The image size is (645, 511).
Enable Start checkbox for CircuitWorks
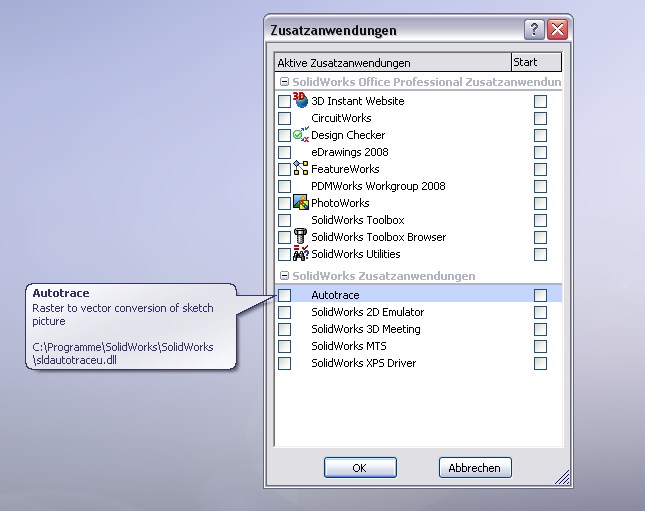point(540,118)
